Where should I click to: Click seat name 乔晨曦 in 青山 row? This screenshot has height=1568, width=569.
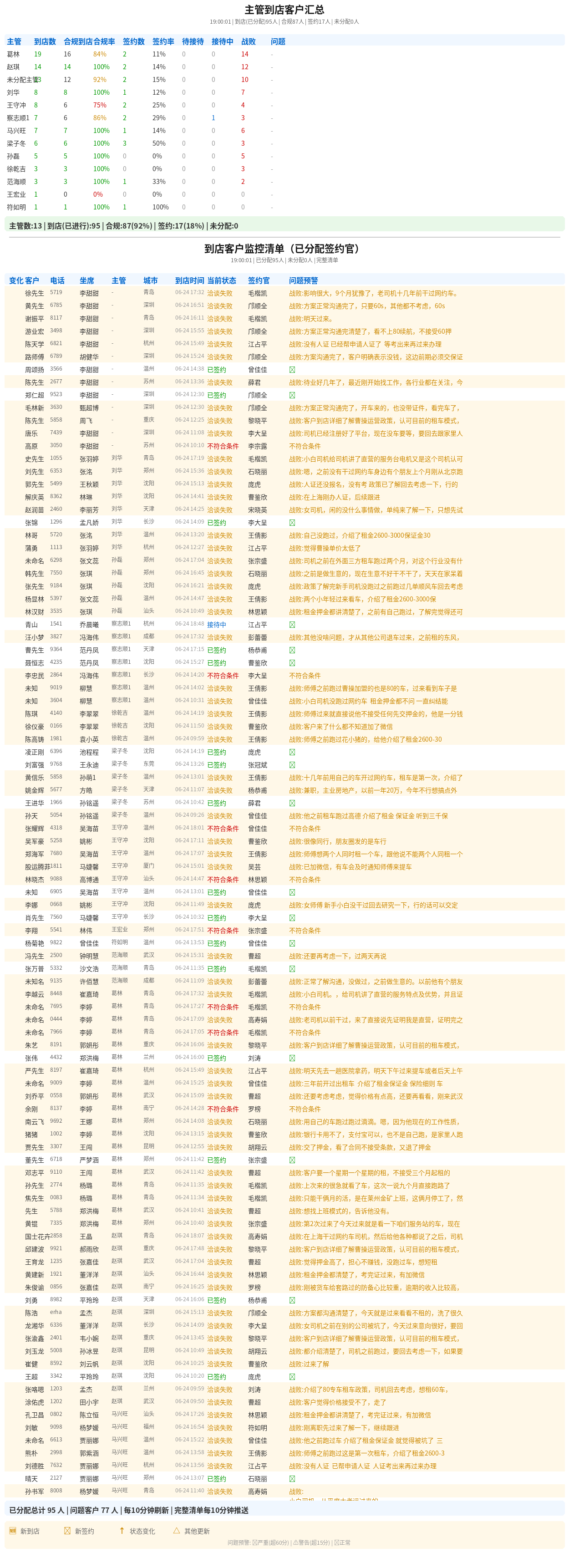pyautogui.click(x=89, y=625)
